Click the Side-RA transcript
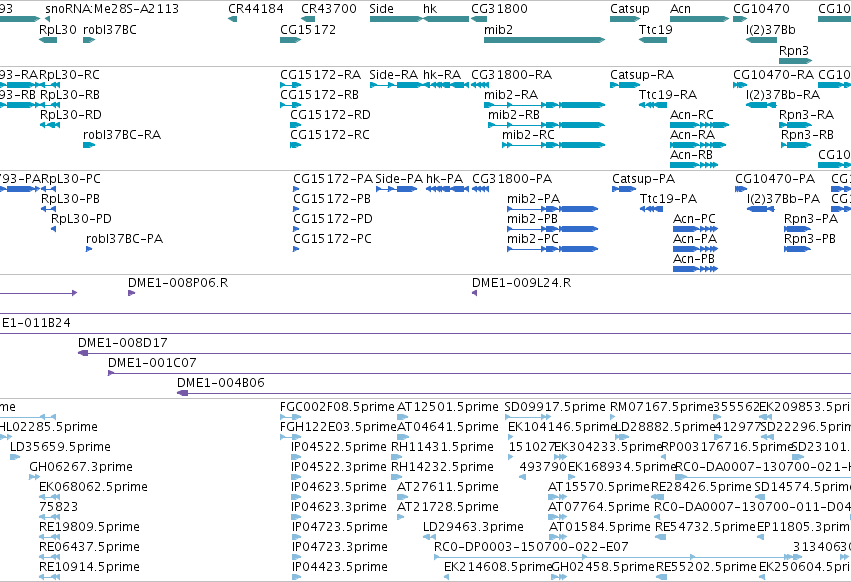 396,85
